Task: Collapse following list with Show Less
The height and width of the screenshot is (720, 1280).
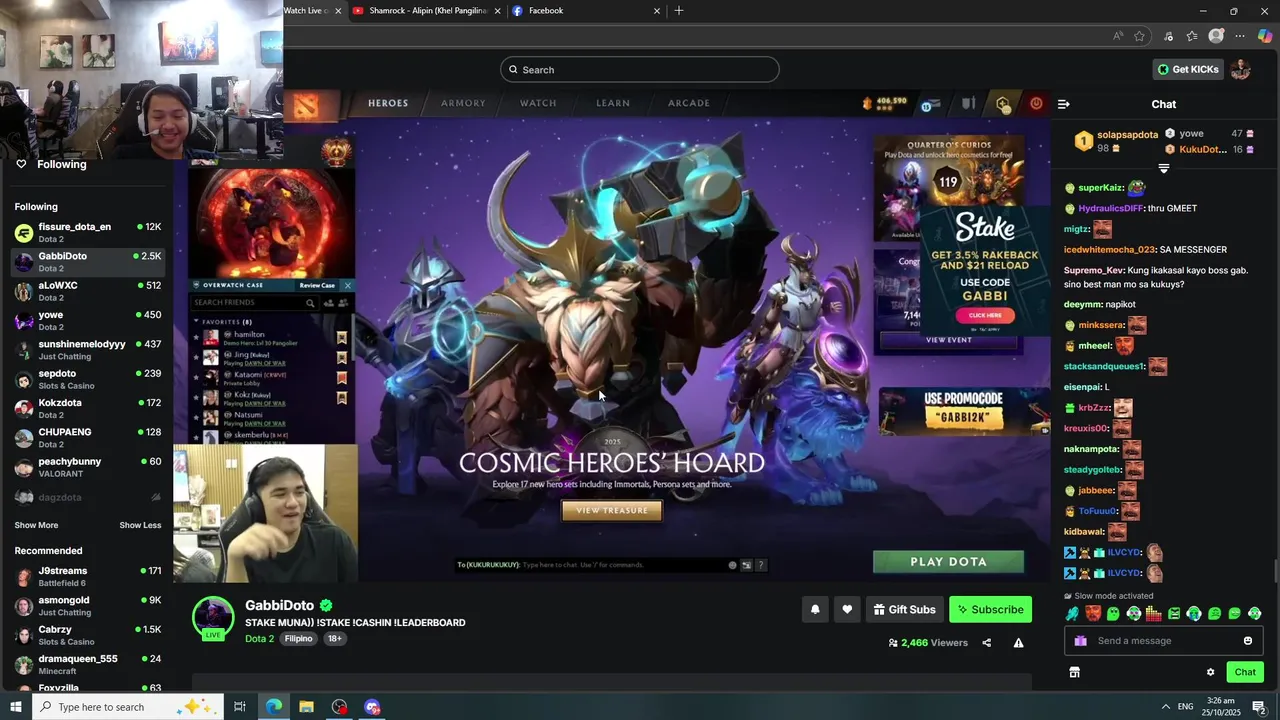Action: click(140, 525)
